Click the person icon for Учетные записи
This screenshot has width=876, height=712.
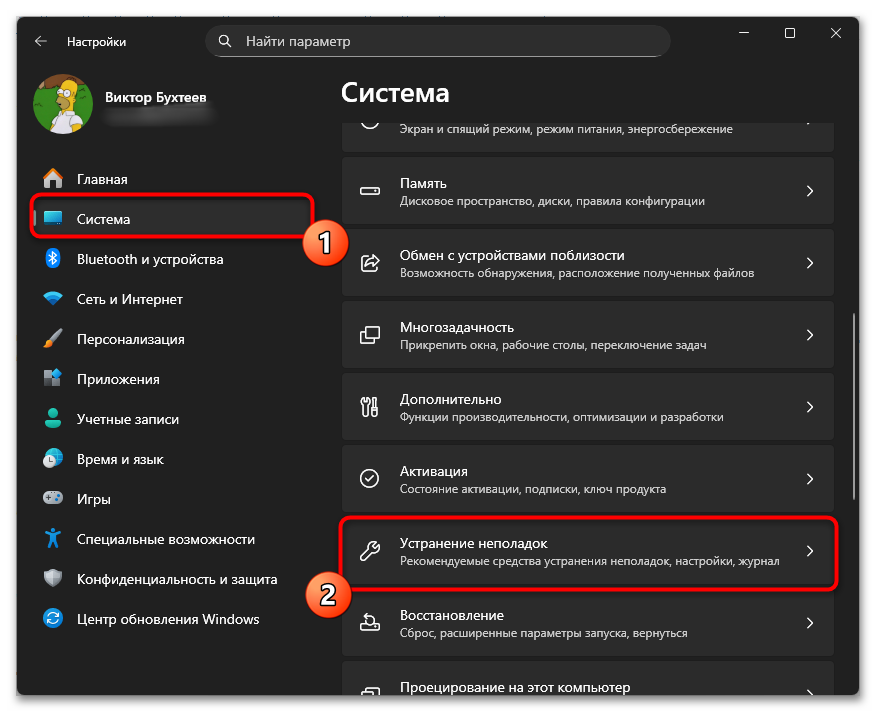click(53, 419)
